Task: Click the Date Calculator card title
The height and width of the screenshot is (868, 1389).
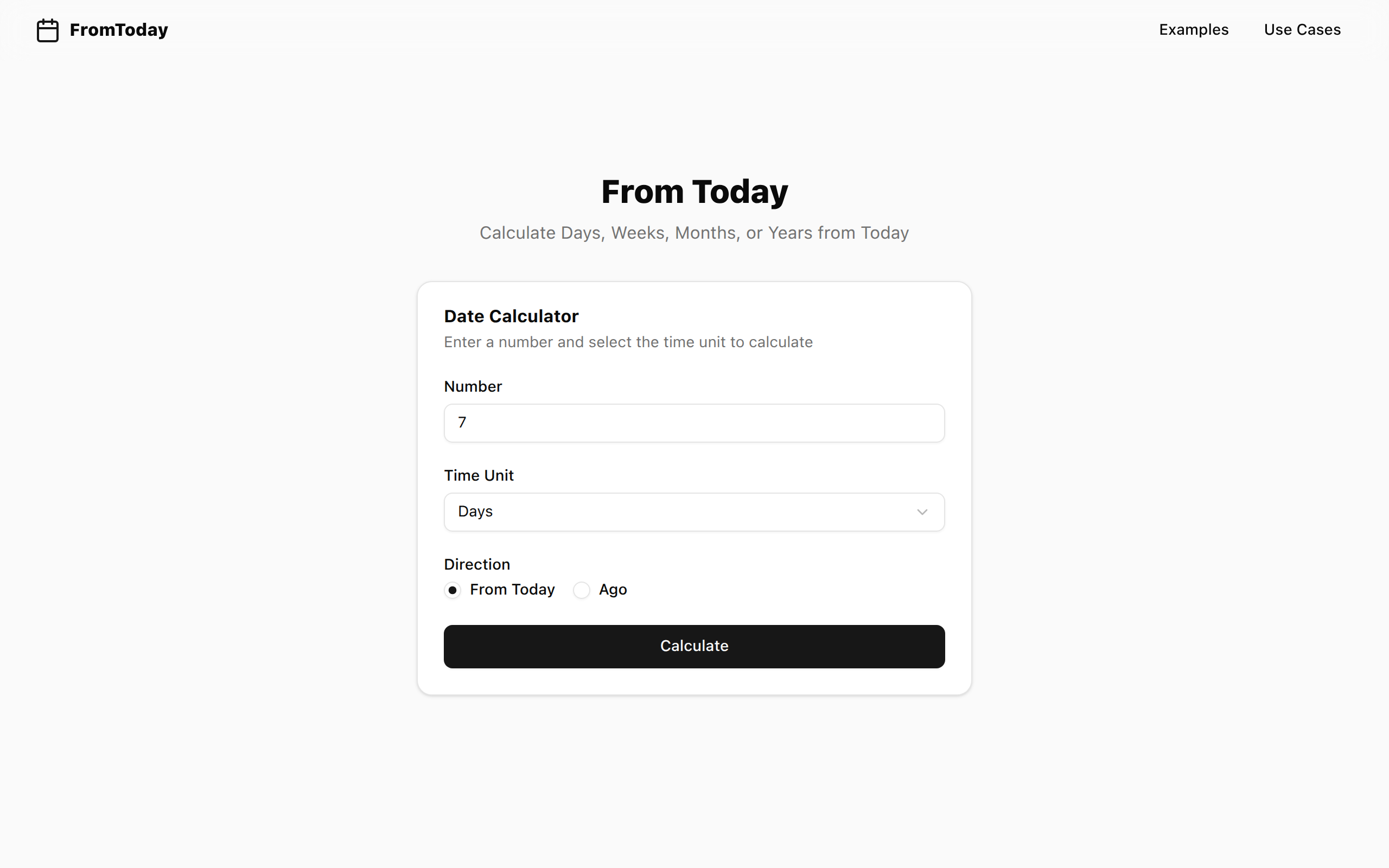Action: [512, 316]
